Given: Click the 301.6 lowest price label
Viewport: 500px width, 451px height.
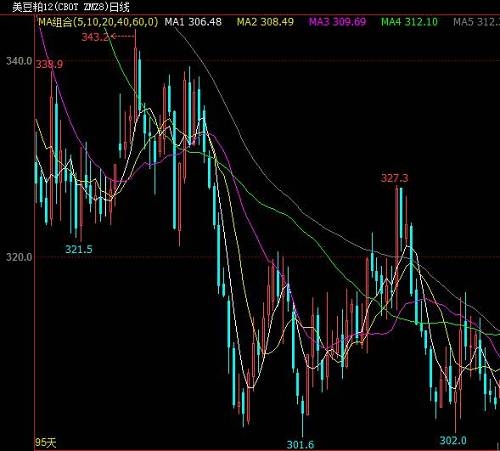Looking at the screenshot, I should pyautogui.click(x=300, y=445).
